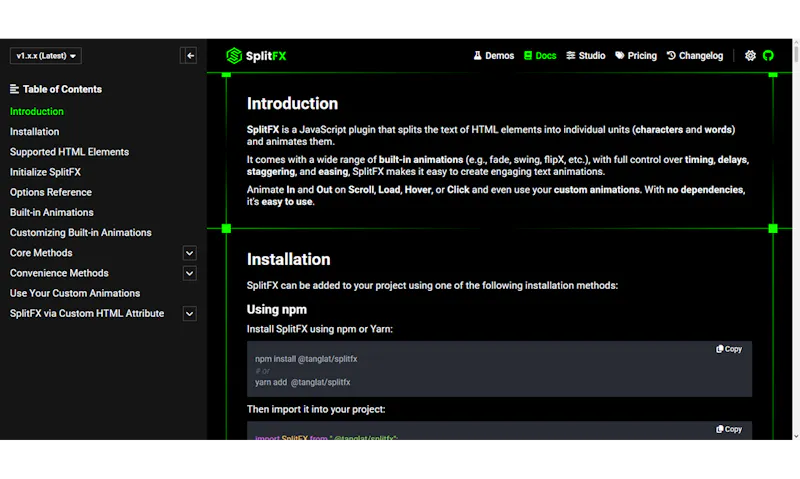Go to Installation in the sidebar
This screenshot has width=800, height=479.
[34, 132]
